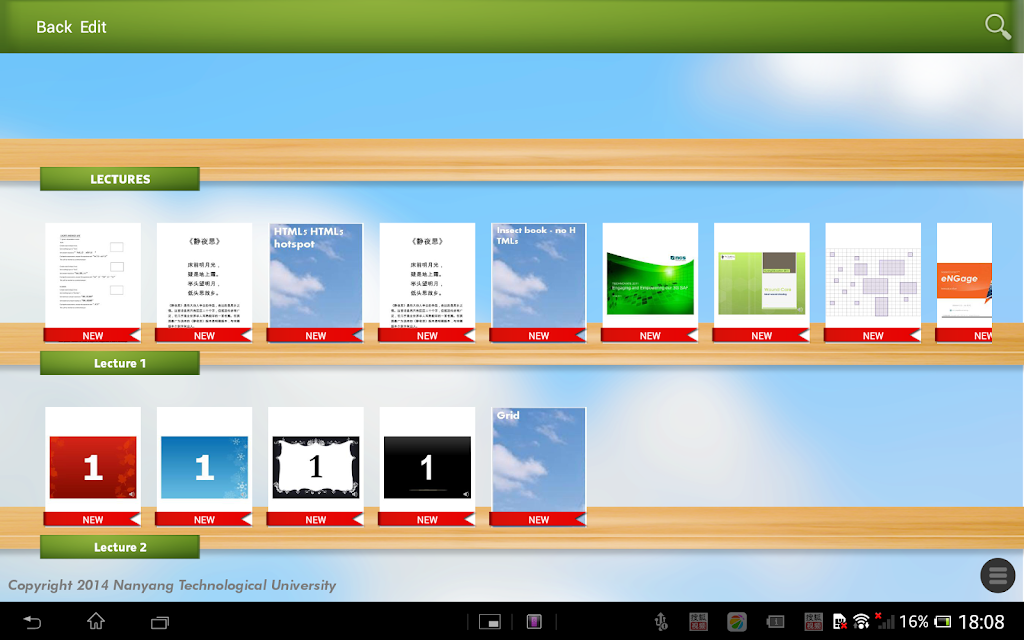Tap the Copyright 2014 Nanyang Technological University text
1024x640 pixels.
[x=172, y=585]
